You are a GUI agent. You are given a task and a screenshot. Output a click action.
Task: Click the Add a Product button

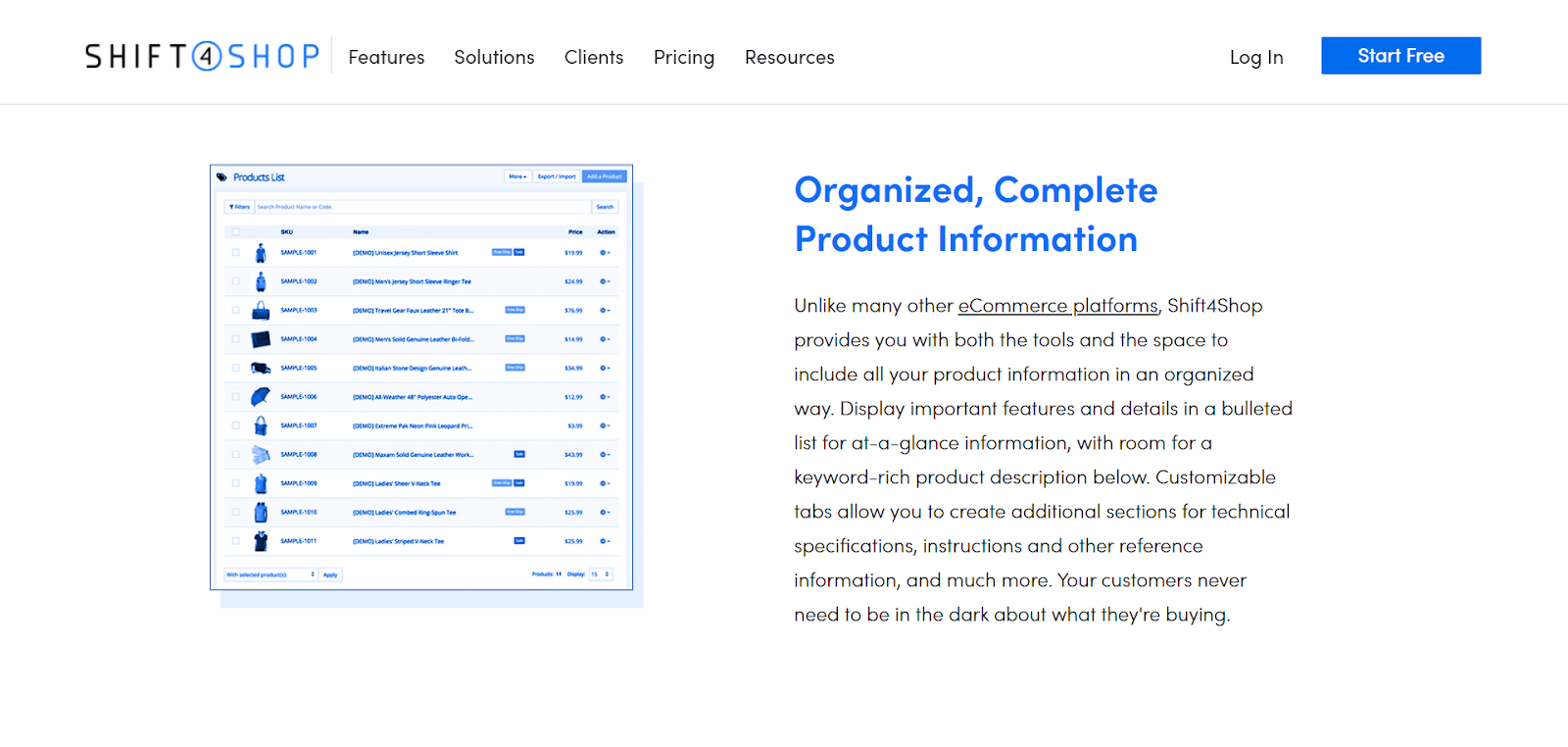604,176
